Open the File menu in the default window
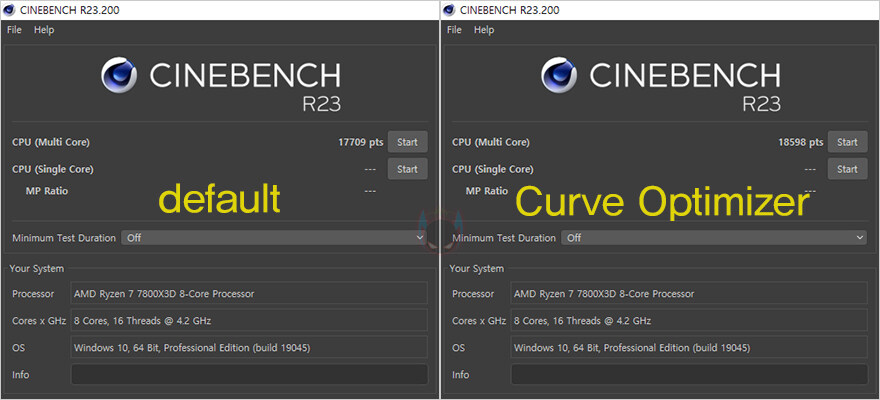This screenshot has height=400, width=880. pyautogui.click(x=14, y=30)
